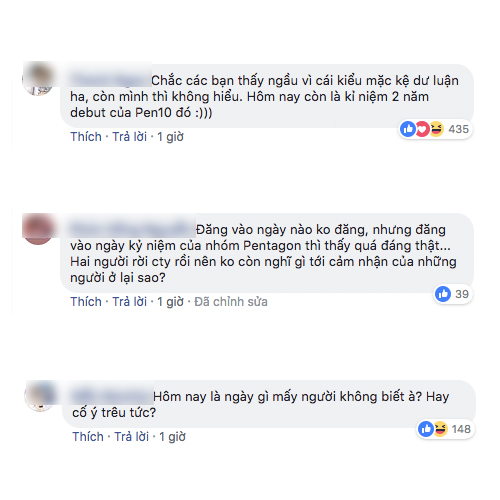Click Trả lời under the Pen10 debut comment
The image size is (500, 500).
[x=129, y=137]
